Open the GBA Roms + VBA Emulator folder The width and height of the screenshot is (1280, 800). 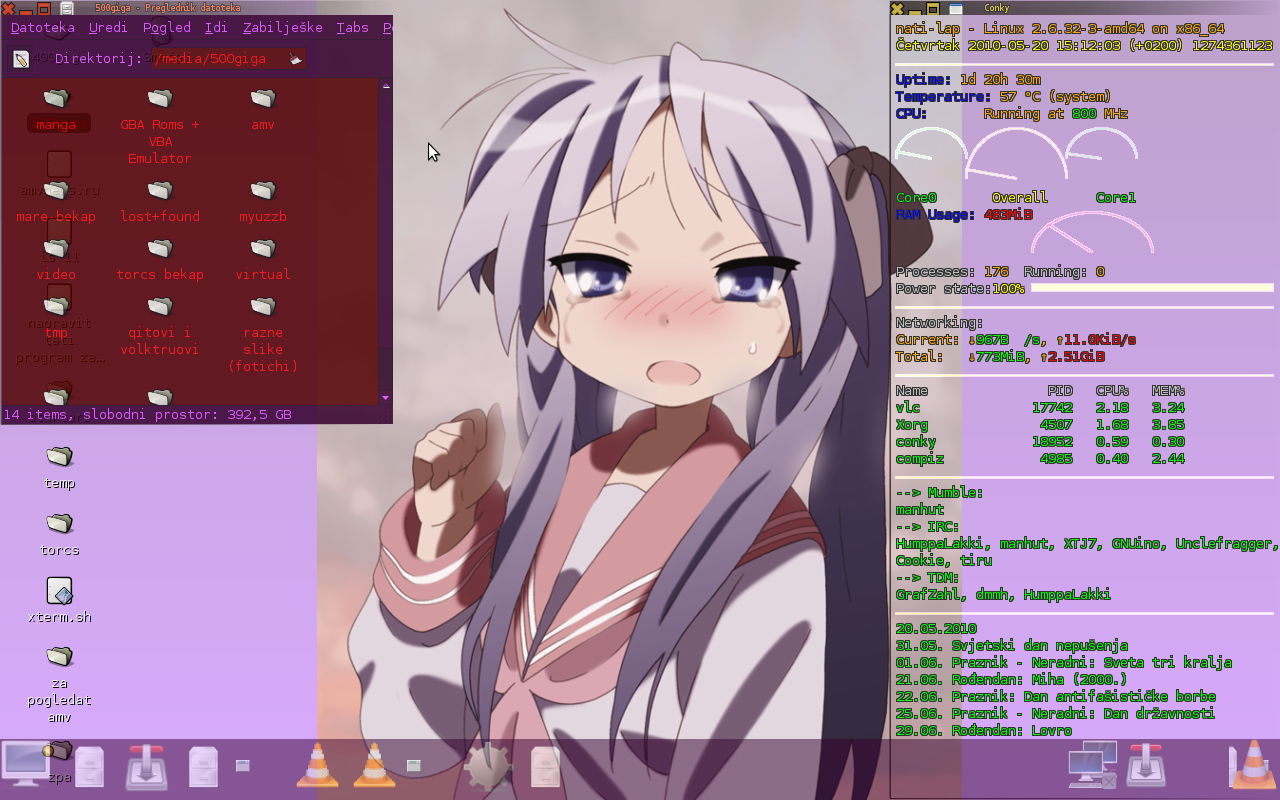tap(160, 100)
